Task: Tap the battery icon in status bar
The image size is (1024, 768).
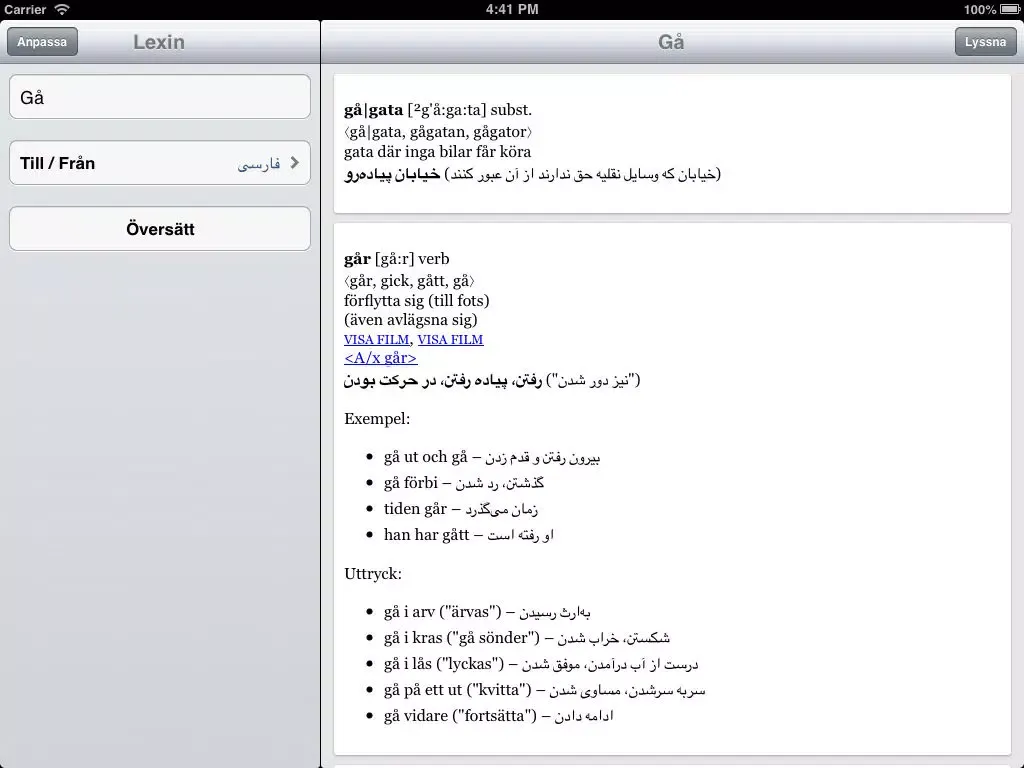Action: point(1008,9)
